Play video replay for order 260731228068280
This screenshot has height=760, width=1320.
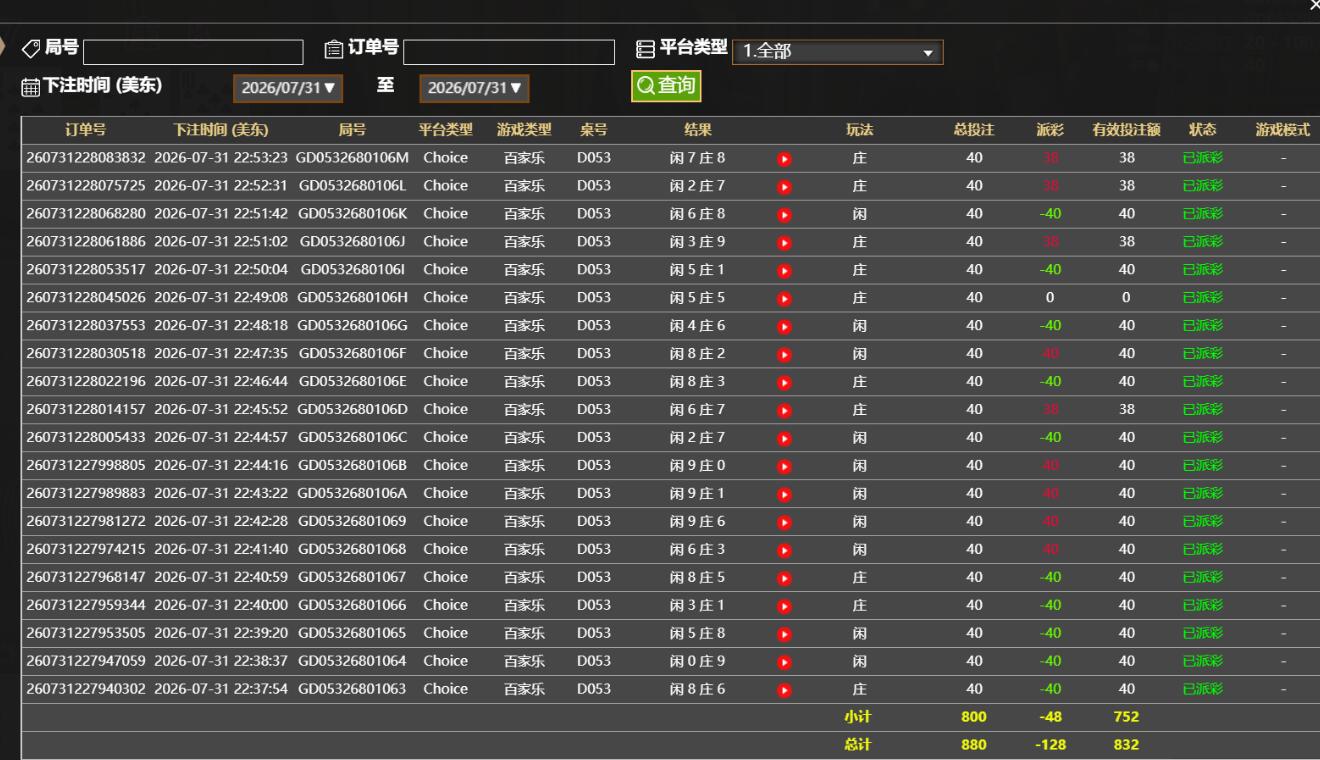[785, 214]
